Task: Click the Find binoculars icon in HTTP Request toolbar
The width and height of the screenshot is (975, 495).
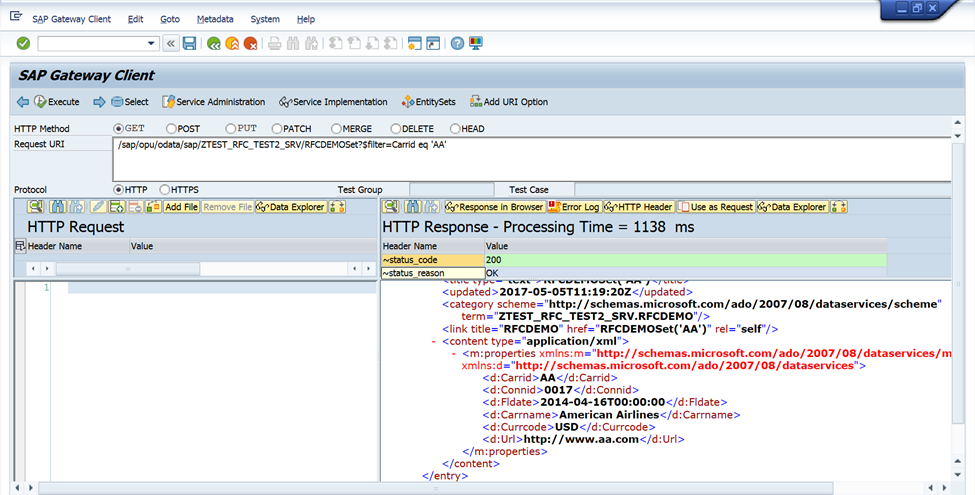Action: pyautogui.click(x=57, y=206)
